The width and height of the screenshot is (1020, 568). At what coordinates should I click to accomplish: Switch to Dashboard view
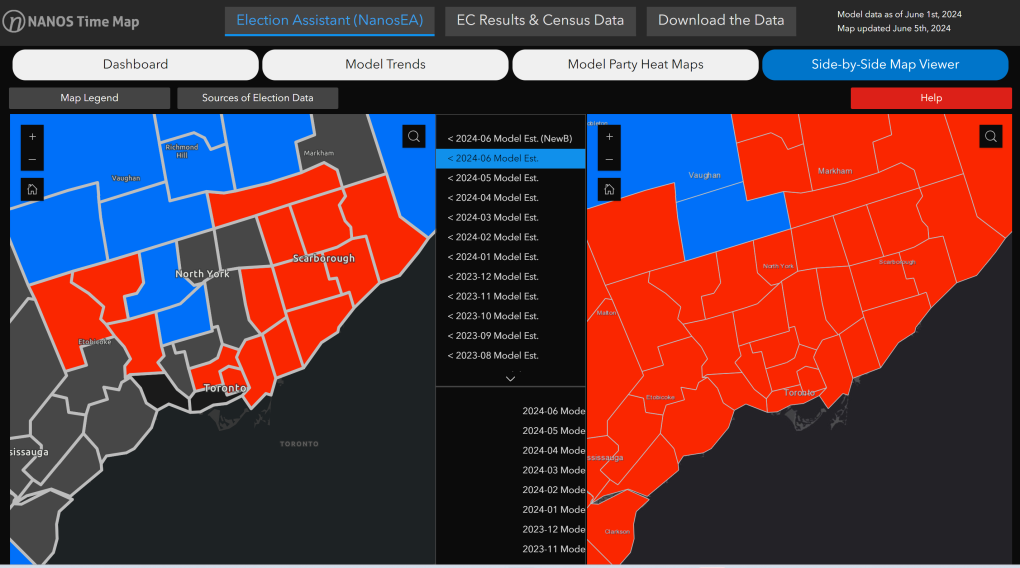click(135, 64)
